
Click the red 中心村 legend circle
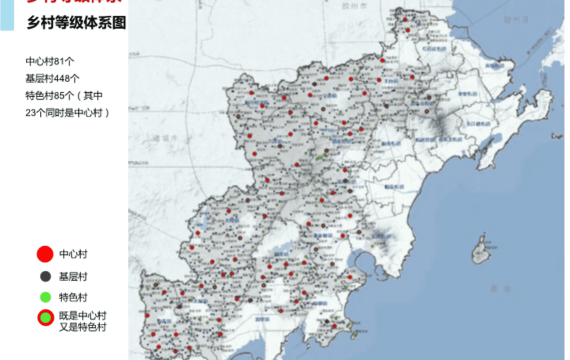pyautogui.click(x=45, y=254)
